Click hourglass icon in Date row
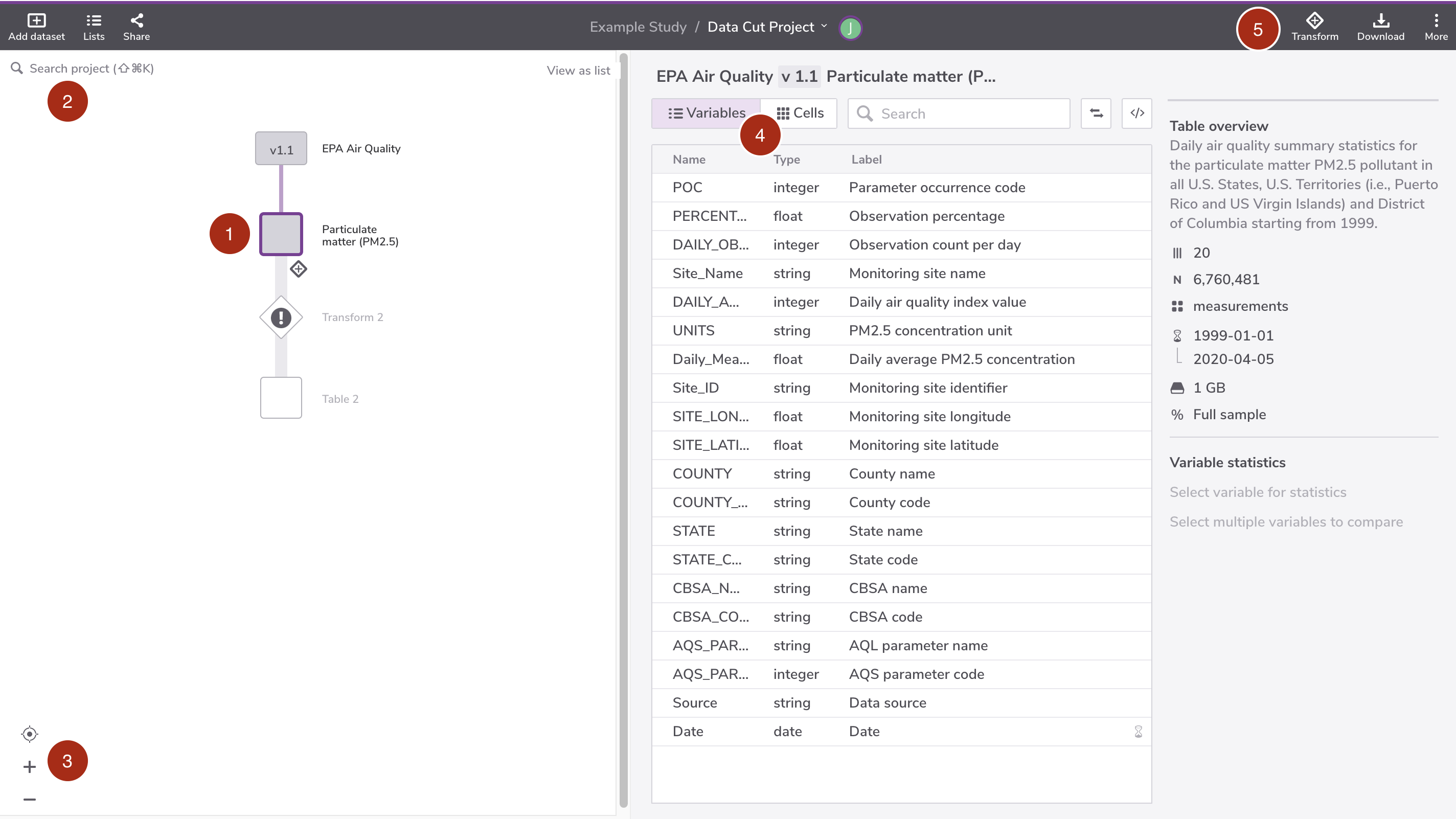The width and height of the screenshot is (1456, 819). pyautogui.click(x=1139, y=732)
